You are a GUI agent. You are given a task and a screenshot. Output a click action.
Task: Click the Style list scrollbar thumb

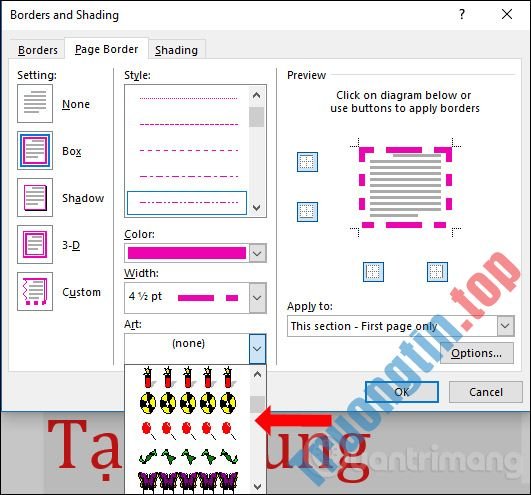click(257, 117)
